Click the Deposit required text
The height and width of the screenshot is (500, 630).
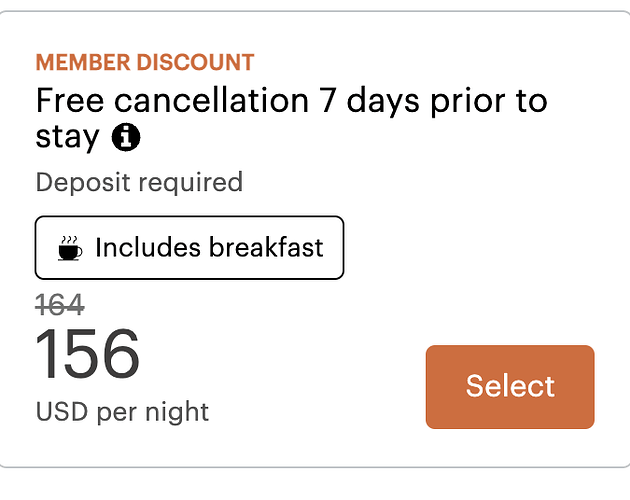[139, 182]
